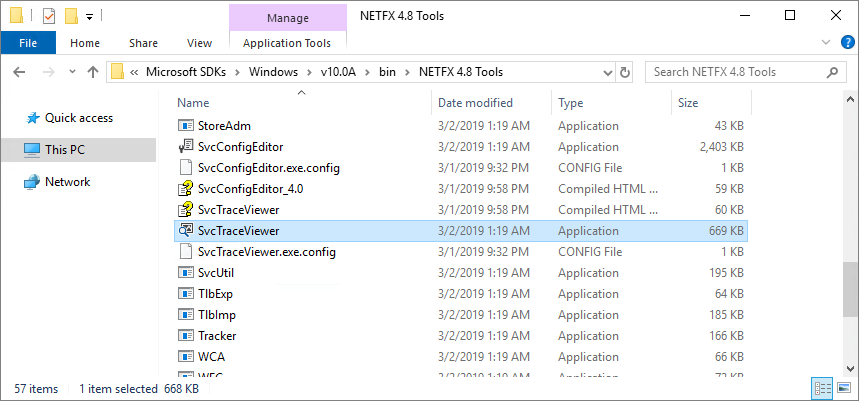Screen dimensions: 859x401
Task: Click the TlbImp application icon
Action: click(x=186, y=314)
